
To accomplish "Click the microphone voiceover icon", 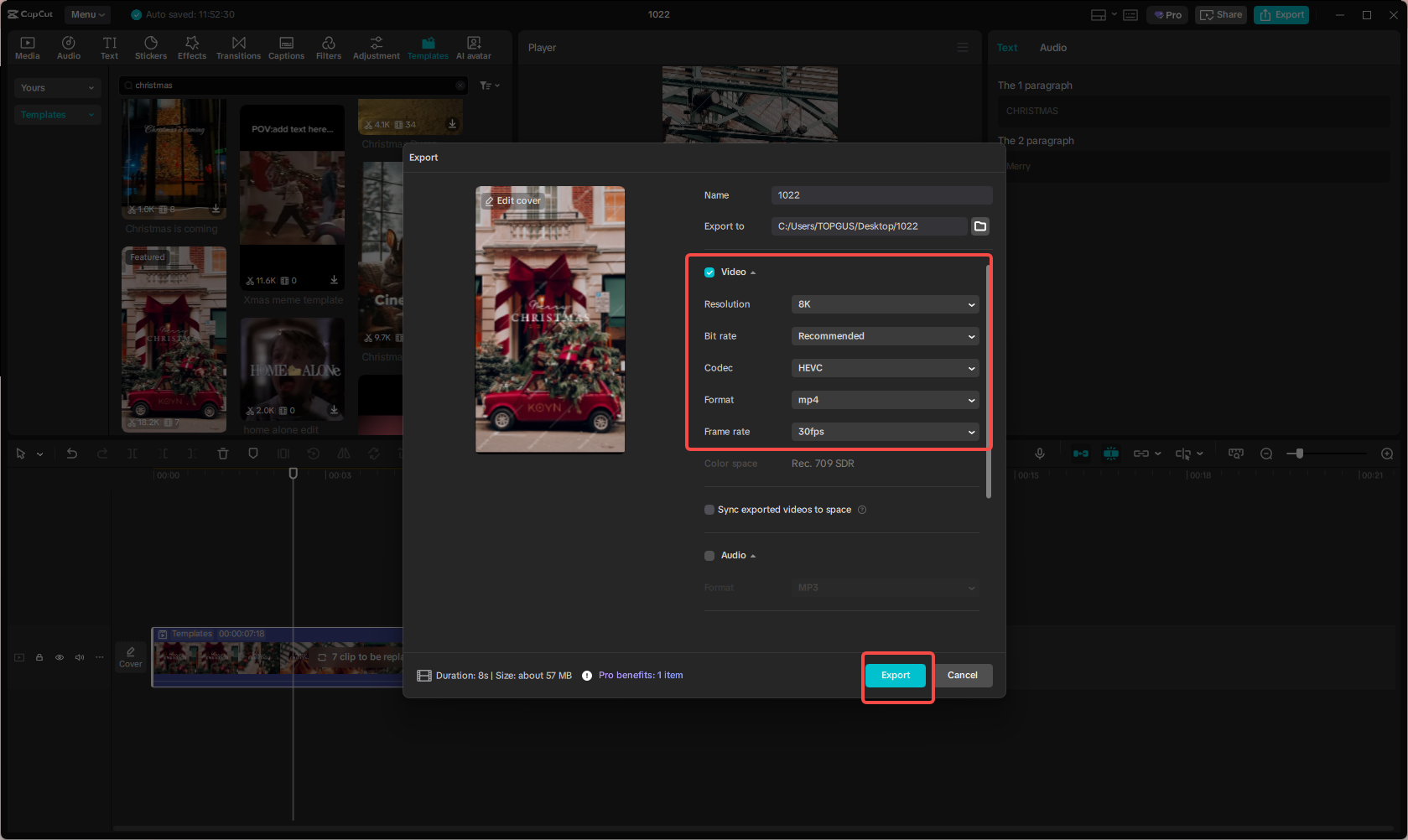I will point(1040,453).
